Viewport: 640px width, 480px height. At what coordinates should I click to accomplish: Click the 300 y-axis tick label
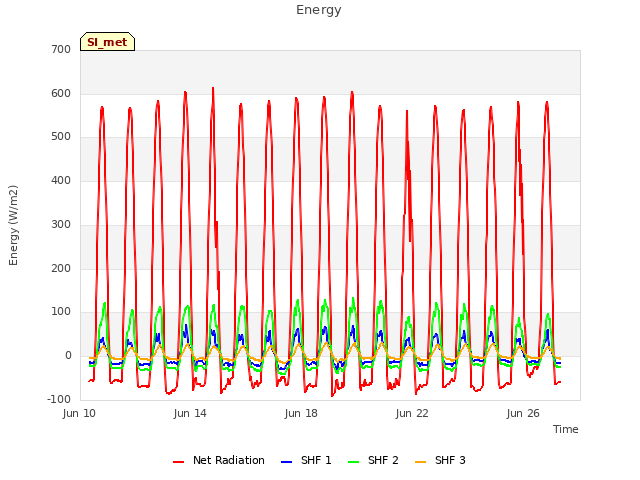pyautogui.click(x=61, y=224)
